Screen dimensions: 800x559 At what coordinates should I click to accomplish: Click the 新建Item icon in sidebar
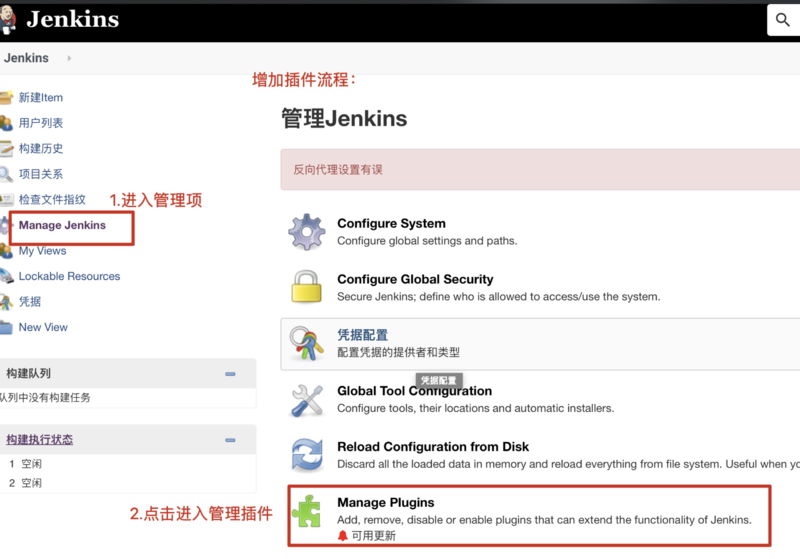(x=6, y=97)
